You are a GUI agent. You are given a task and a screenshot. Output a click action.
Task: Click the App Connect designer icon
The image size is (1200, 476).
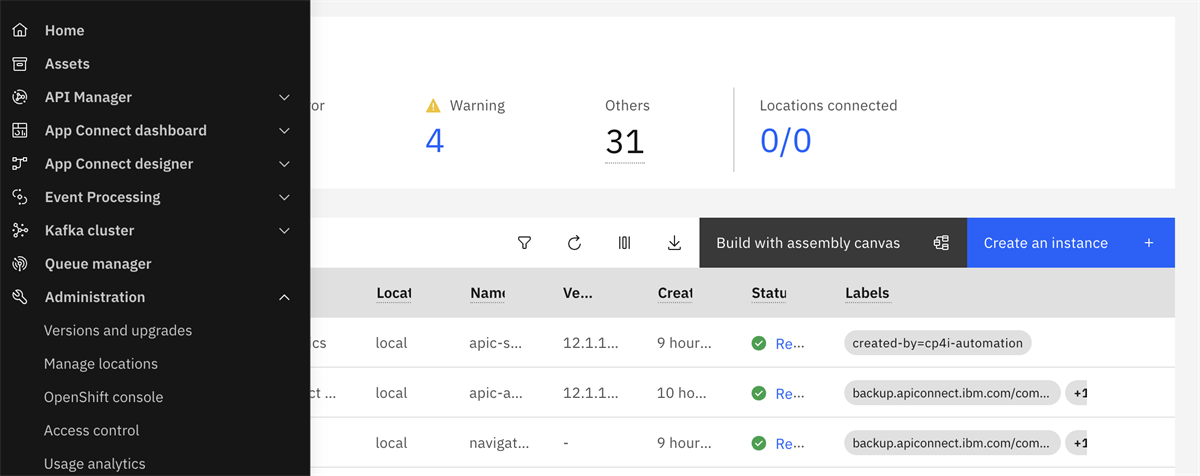19,164
